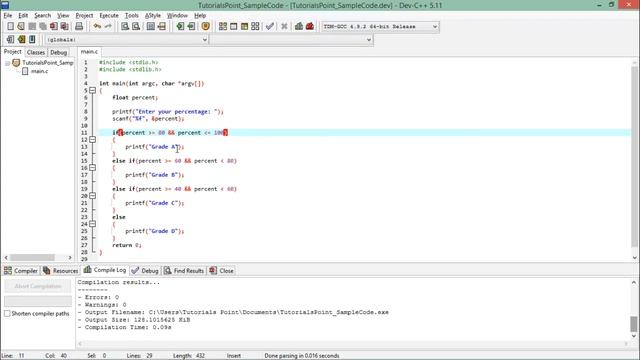The image size is (640, 360).
Task: Click the 'Compilation Time: 0.09s' log line
Action: coord(124,327)
